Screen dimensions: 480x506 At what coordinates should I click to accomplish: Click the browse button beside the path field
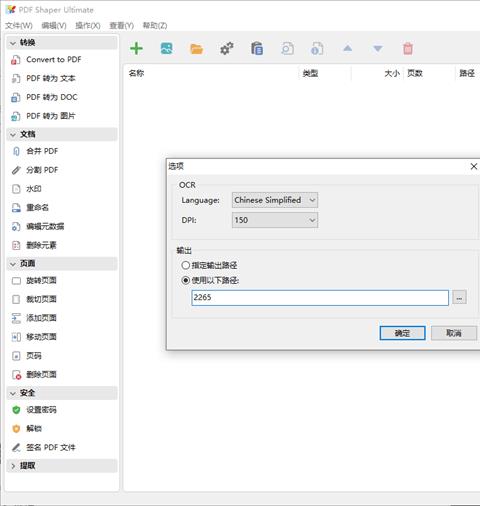459,298
